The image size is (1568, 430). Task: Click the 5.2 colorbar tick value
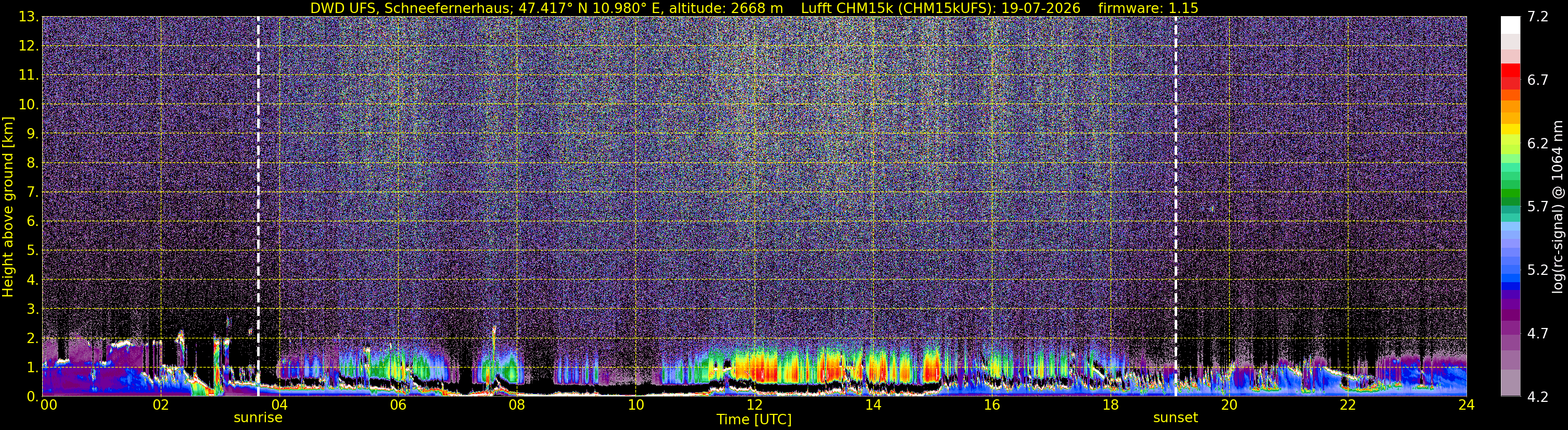1538,270
